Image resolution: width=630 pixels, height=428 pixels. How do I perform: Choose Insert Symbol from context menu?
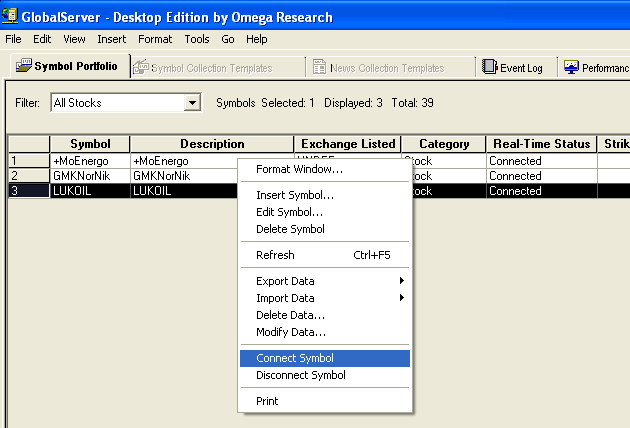point(325,195)
